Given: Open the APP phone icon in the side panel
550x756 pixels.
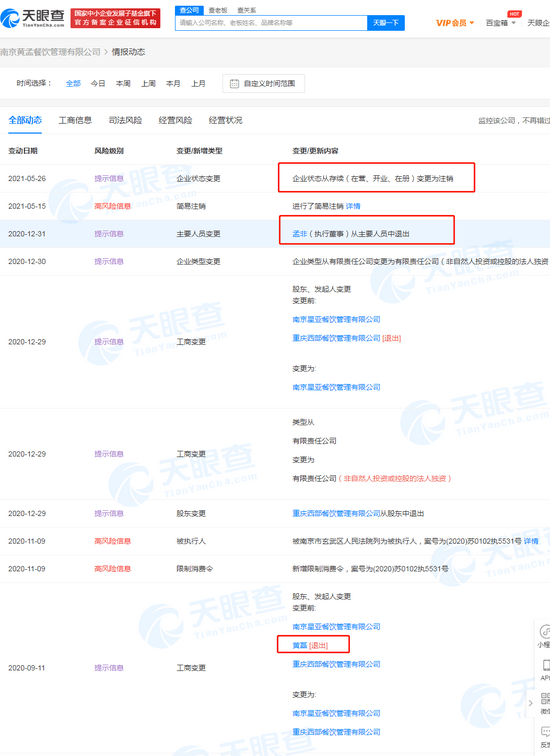Looking at the screenshot, I should pos(546,665).
